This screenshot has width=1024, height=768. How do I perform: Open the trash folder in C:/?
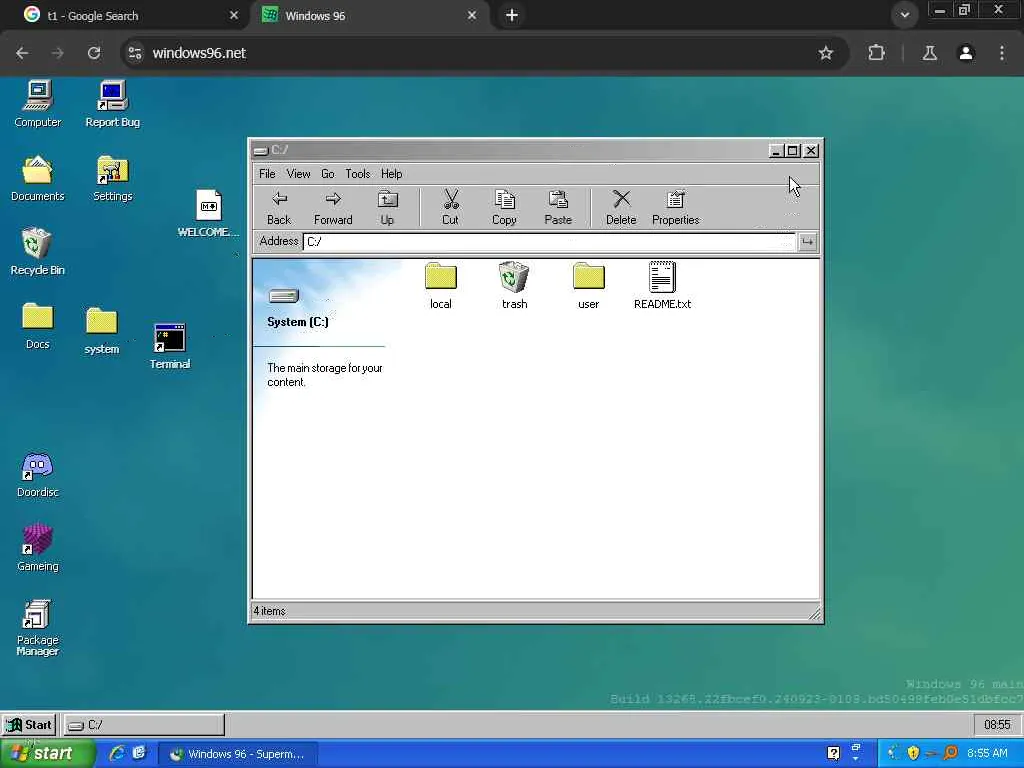point(514,284)
